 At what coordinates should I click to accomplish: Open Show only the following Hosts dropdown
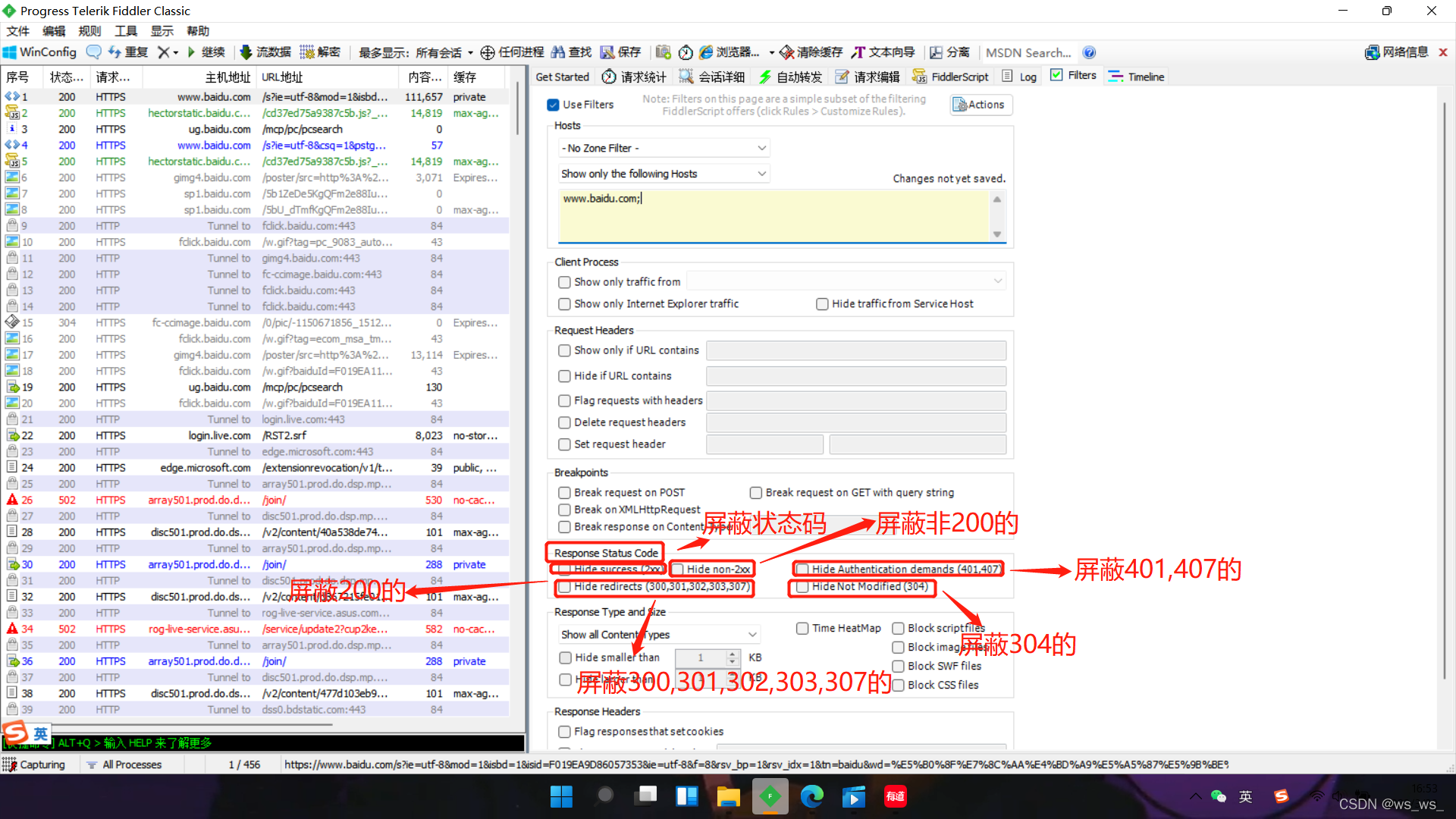(664, 174)
